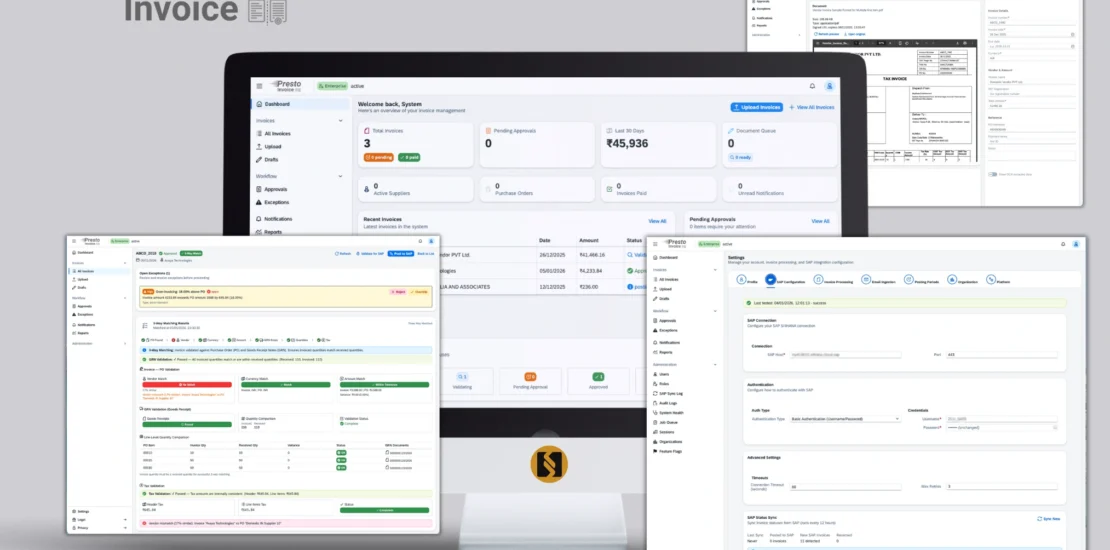This screenshot has height=550, width=1110.
Task: Click the user avatar icon in the main dashboard header
Action: (829, 86)
